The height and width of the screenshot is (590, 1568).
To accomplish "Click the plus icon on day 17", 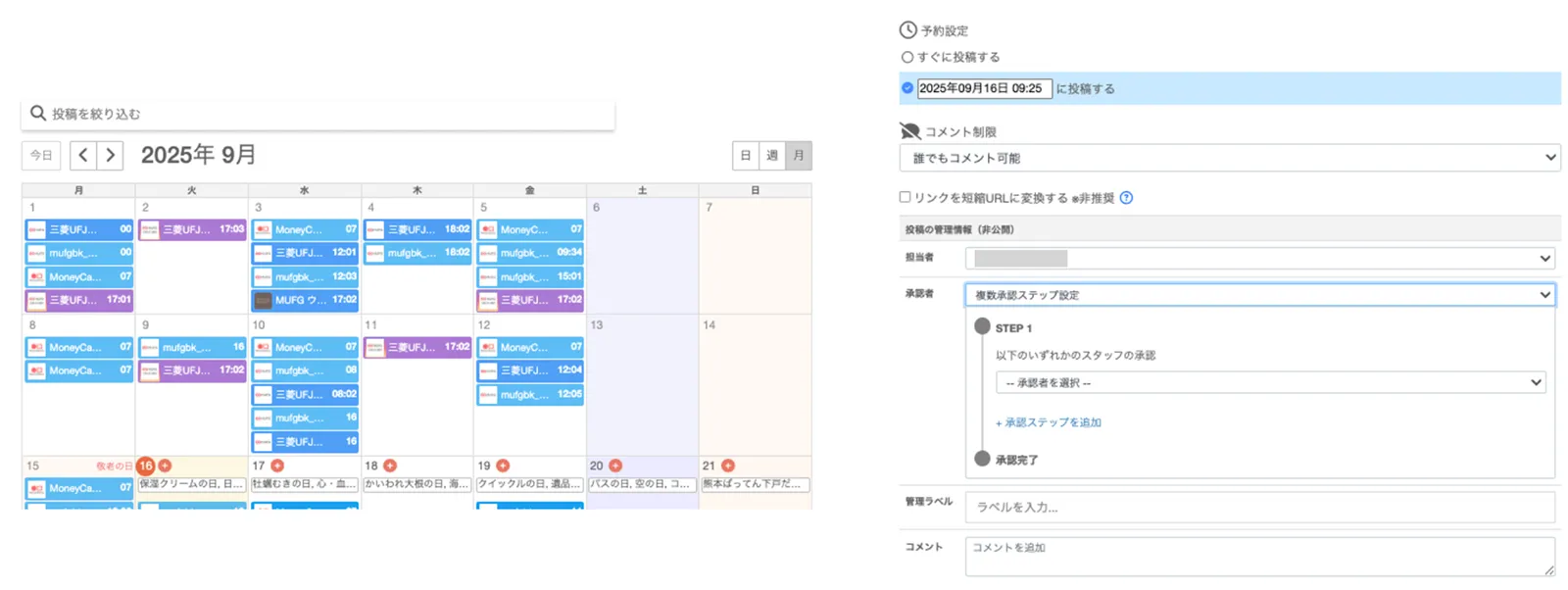I will click(277, 466).
